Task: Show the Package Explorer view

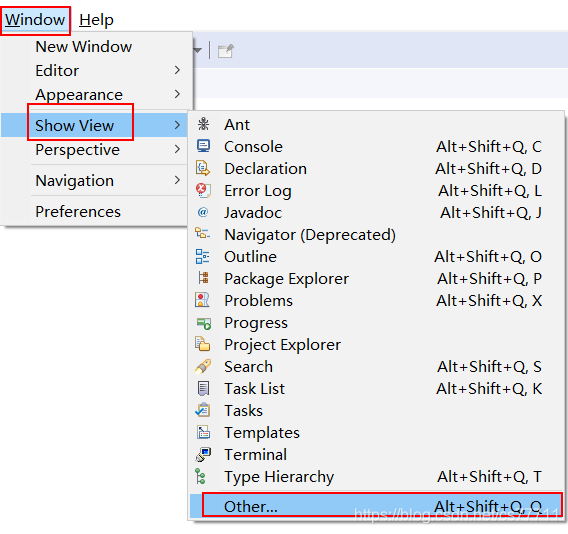Action: (377, 279)
